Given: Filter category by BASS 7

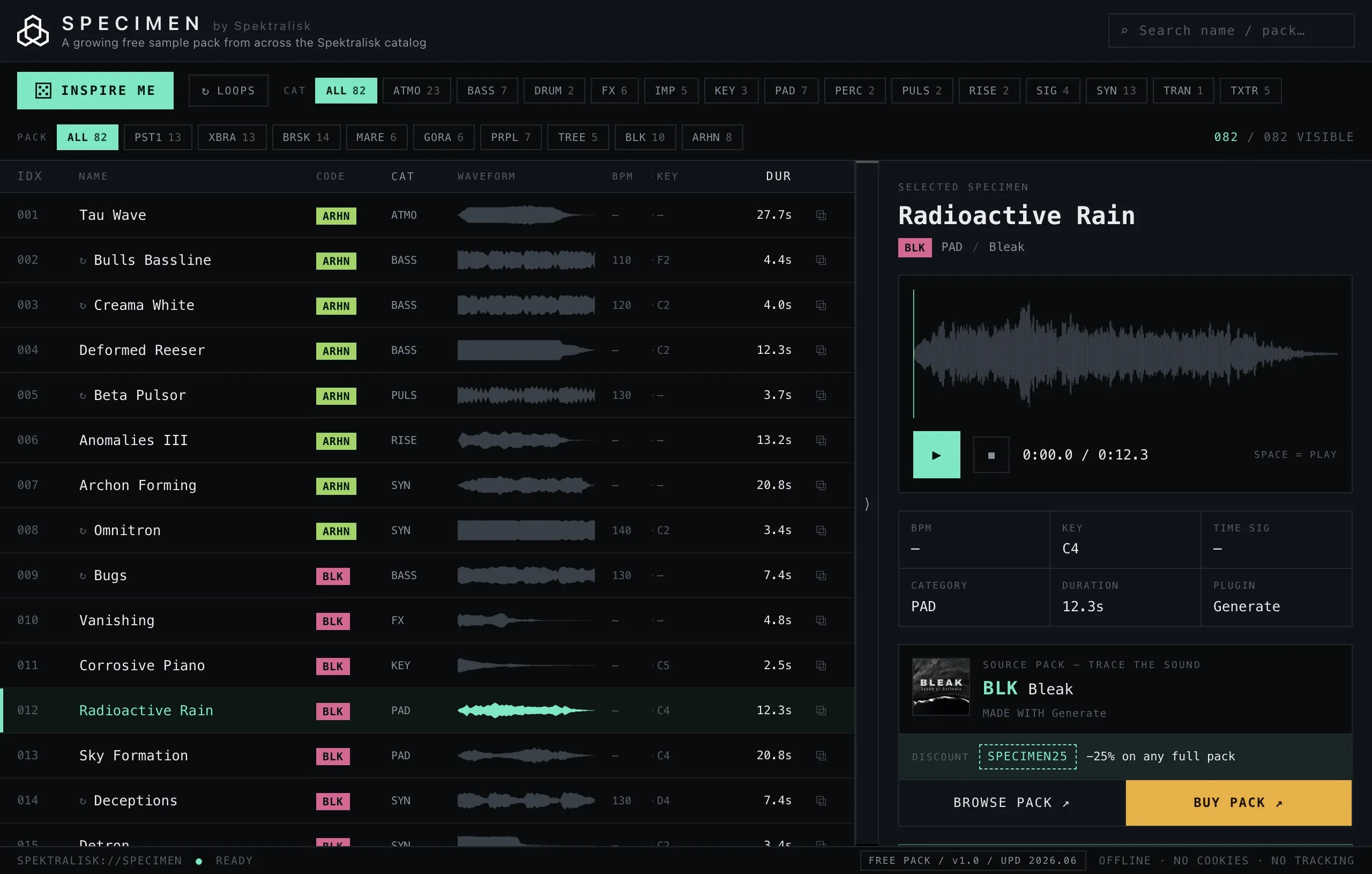Looking at the screenshot, I should [487, 91].
